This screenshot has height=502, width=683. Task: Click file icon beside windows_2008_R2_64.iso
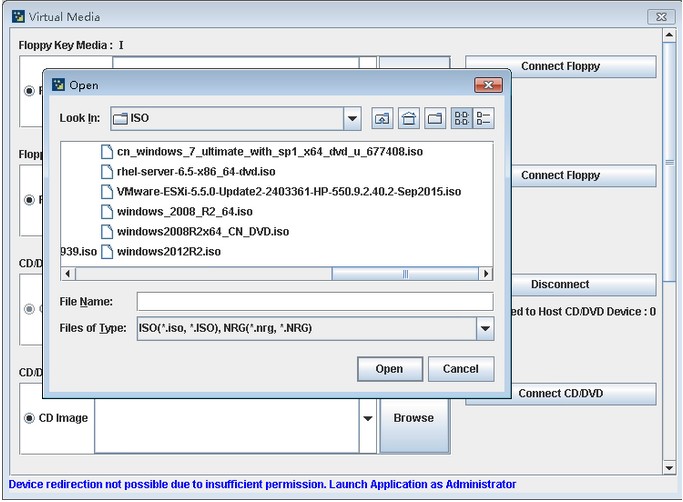pos(107,212)
